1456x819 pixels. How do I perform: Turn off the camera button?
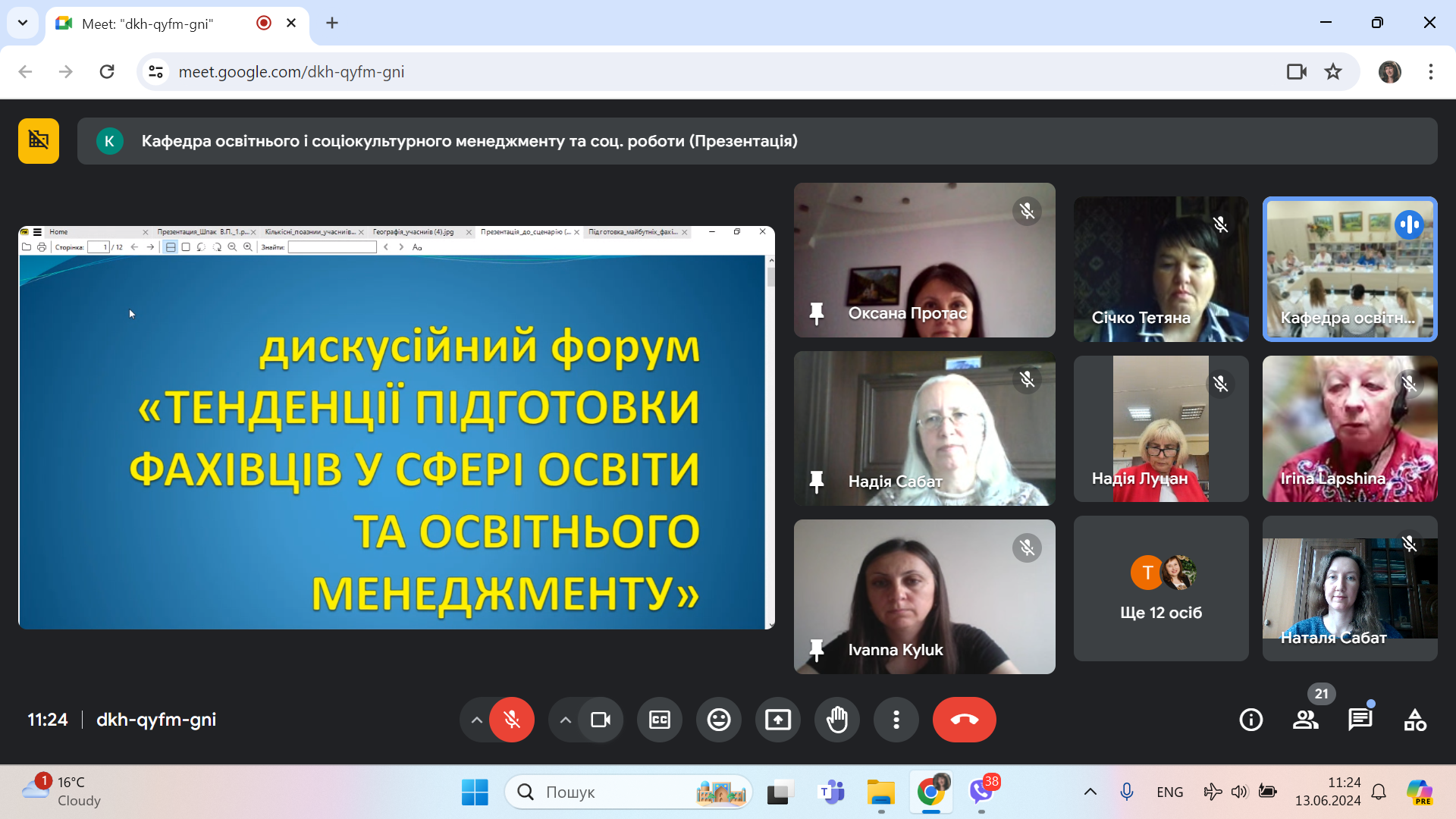pos(601,720)
